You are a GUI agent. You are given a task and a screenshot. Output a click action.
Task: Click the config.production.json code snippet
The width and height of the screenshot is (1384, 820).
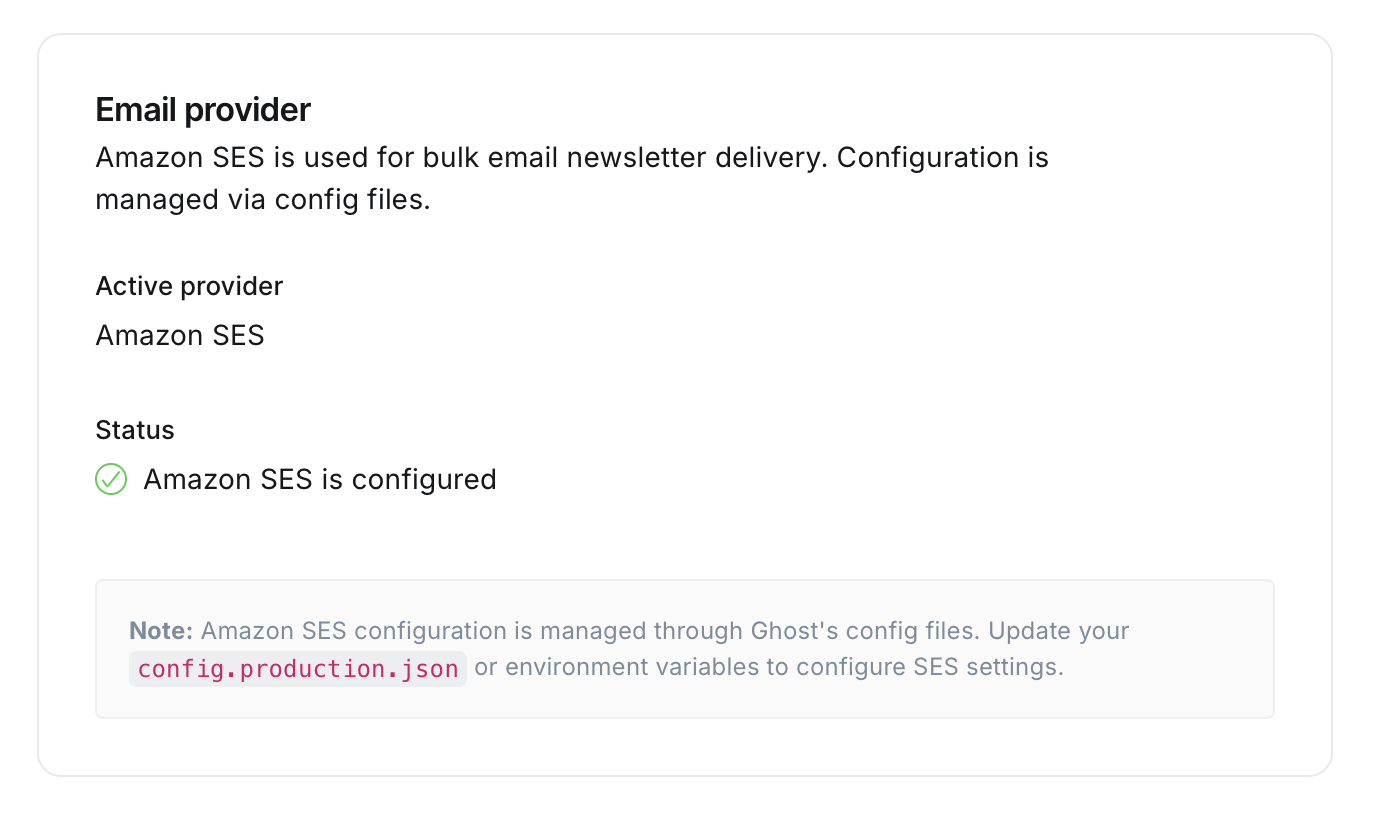point(298,668)
